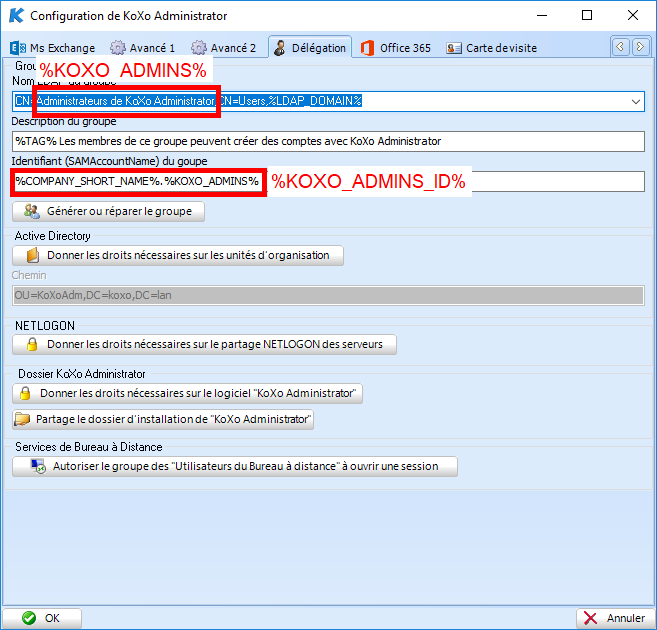Click the folder icon on unités d'organisation button
This screenshot has width=657, height=630.
(33, 255)
